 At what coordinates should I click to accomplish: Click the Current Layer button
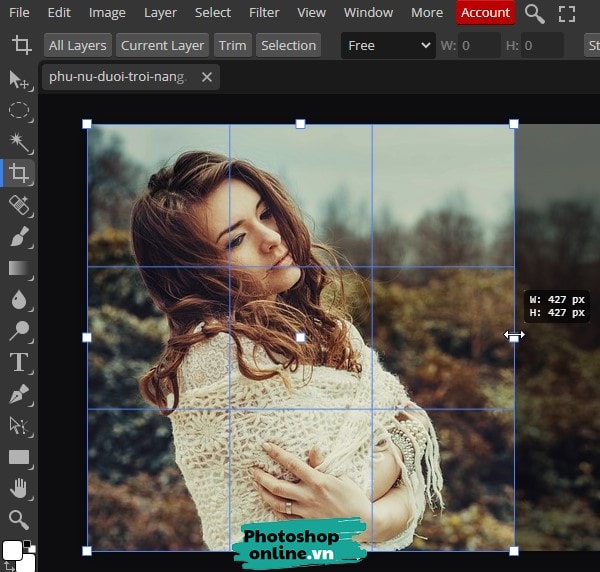pos(162,45)
